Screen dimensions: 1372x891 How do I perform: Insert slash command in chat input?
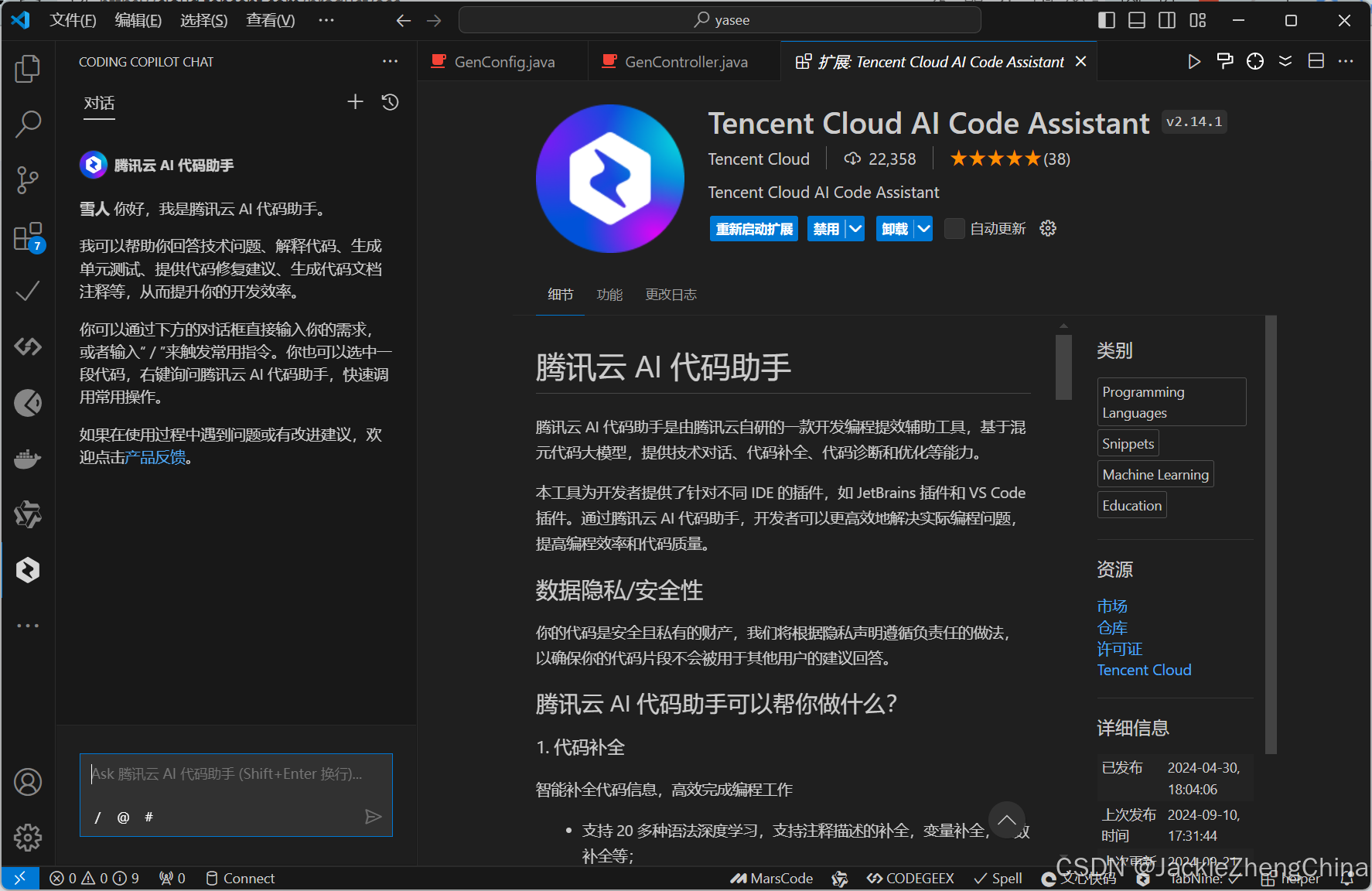coord(97,818)
